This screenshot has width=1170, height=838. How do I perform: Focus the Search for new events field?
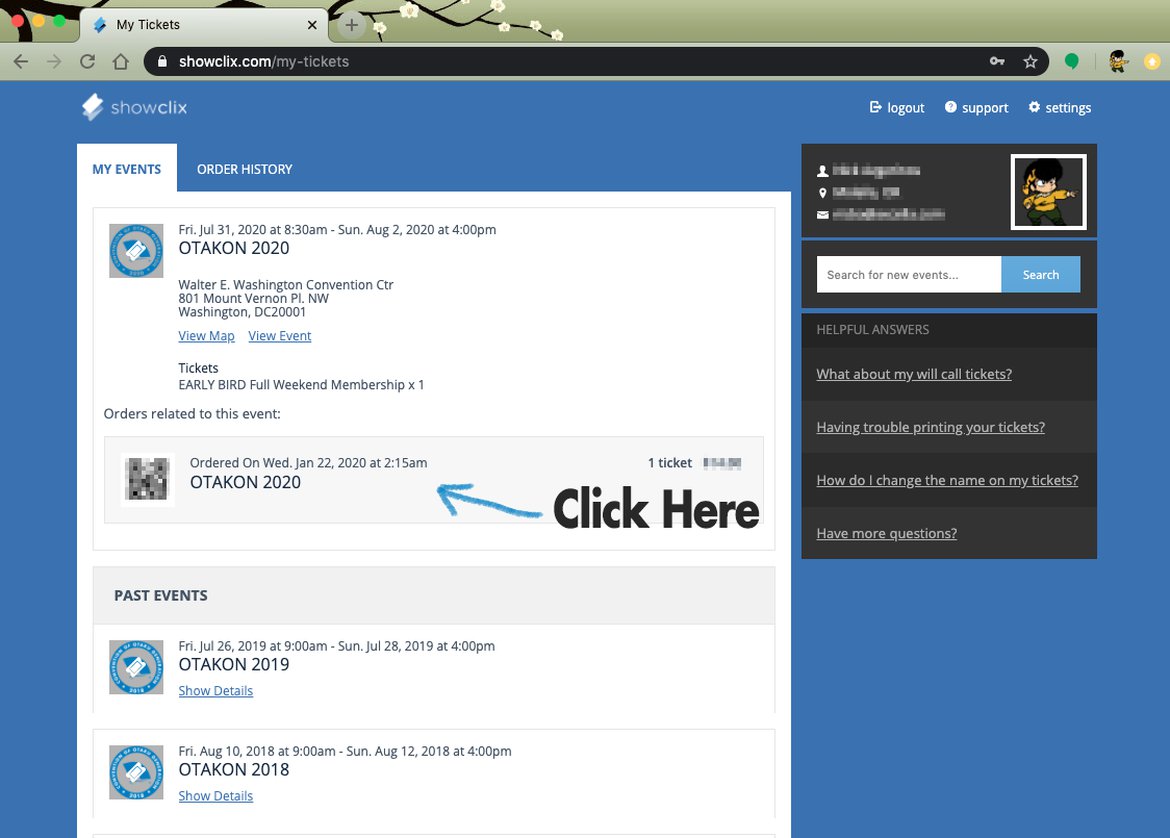(x=909, y=275)
